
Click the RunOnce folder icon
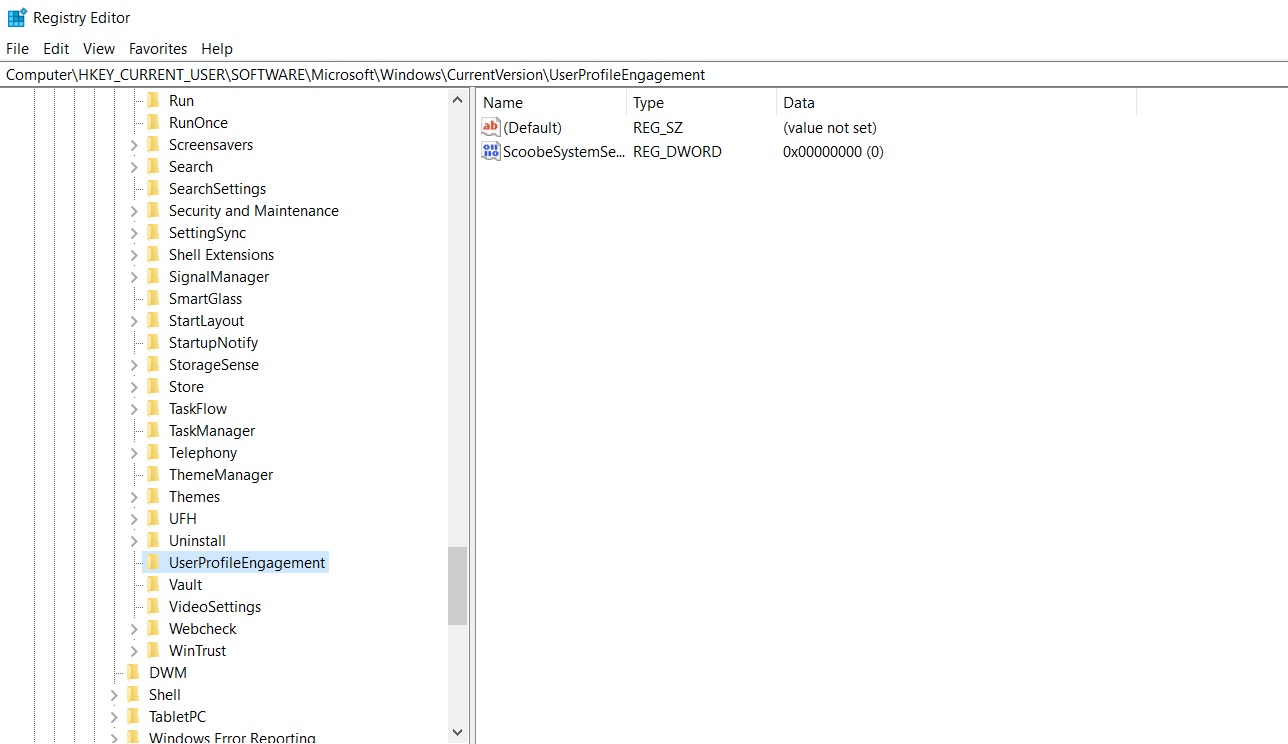153,122
